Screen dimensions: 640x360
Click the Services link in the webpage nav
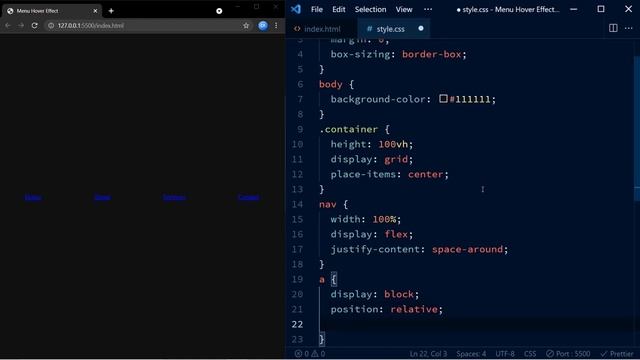point(174,197)
